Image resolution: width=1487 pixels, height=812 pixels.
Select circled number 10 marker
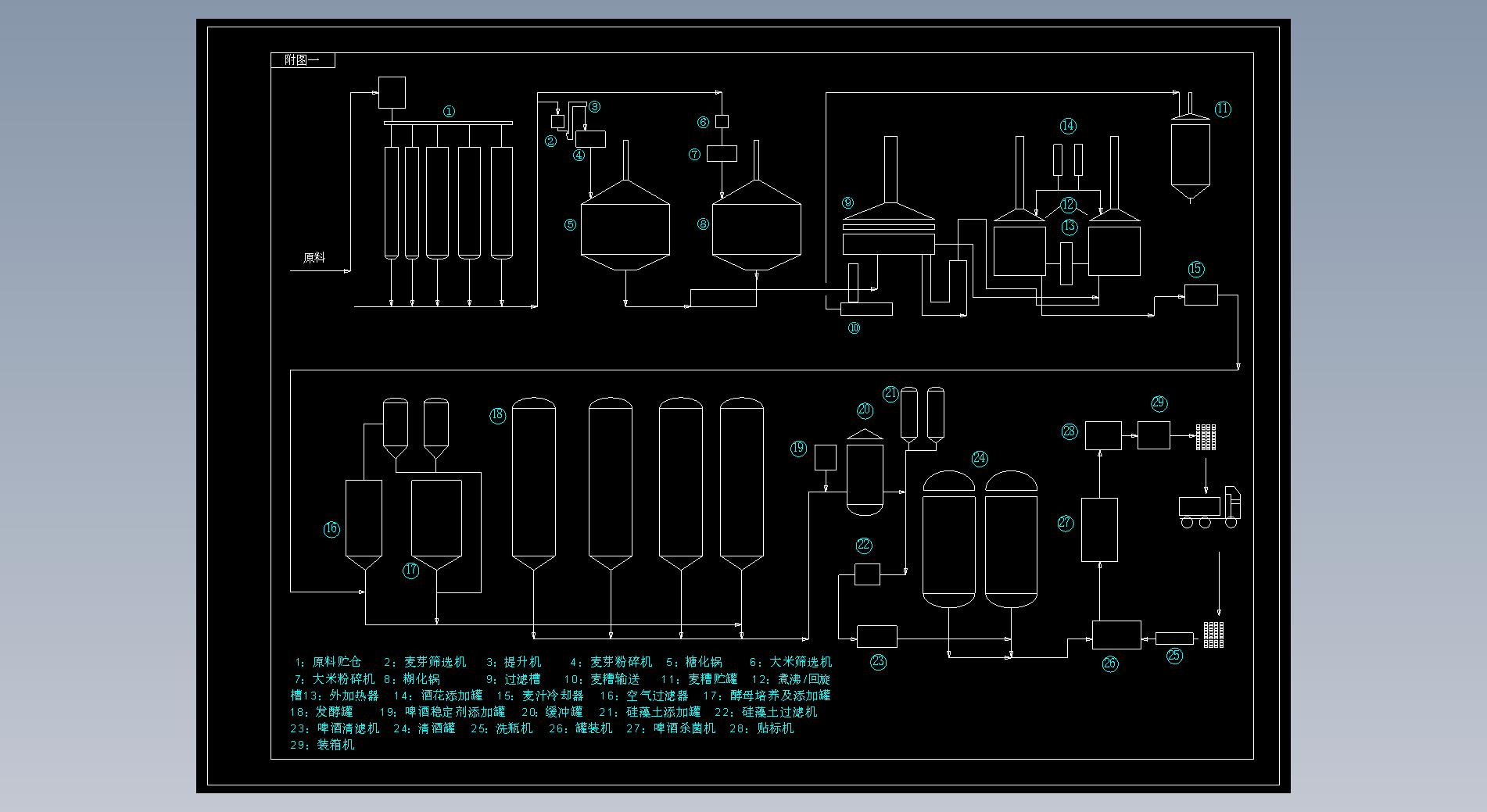pos(854,328)
